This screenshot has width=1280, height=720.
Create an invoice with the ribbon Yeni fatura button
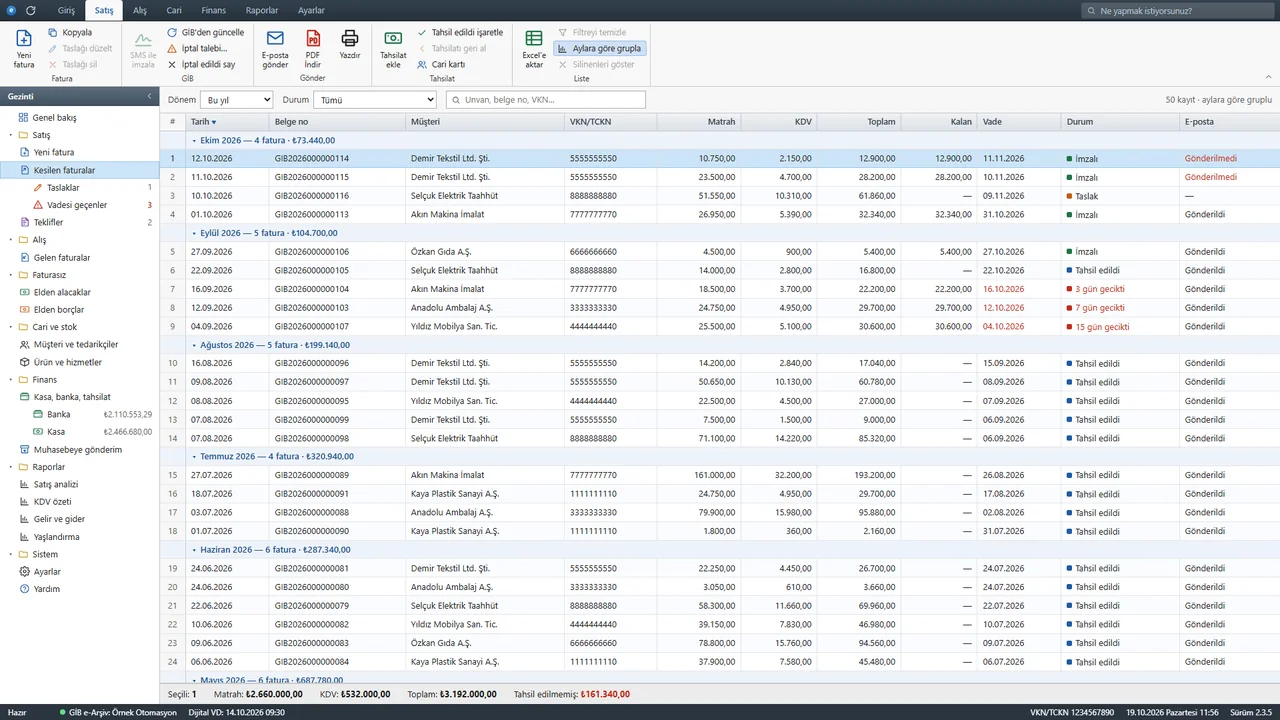pos(24,48)
